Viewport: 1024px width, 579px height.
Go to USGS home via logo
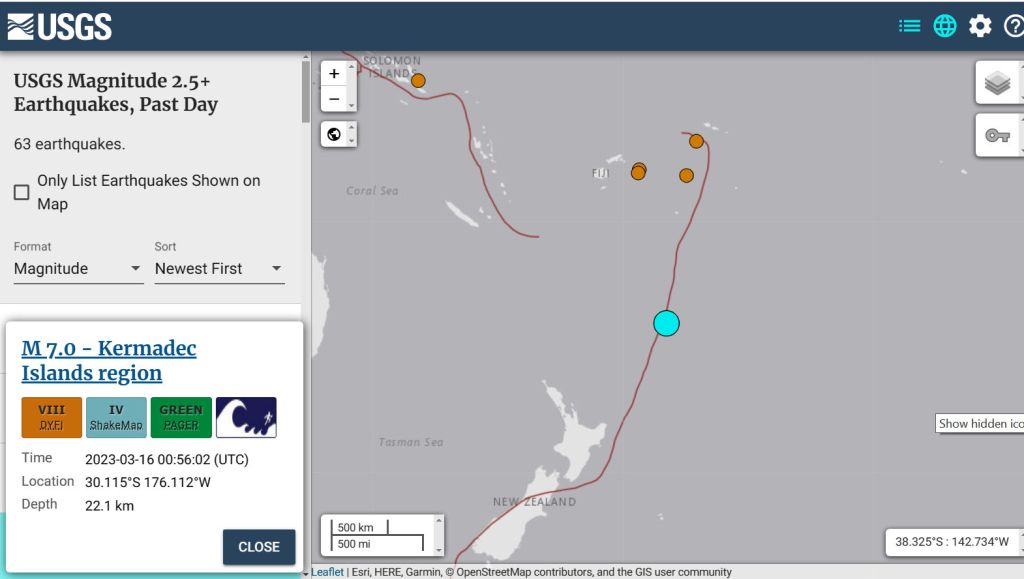coord(60,26)
